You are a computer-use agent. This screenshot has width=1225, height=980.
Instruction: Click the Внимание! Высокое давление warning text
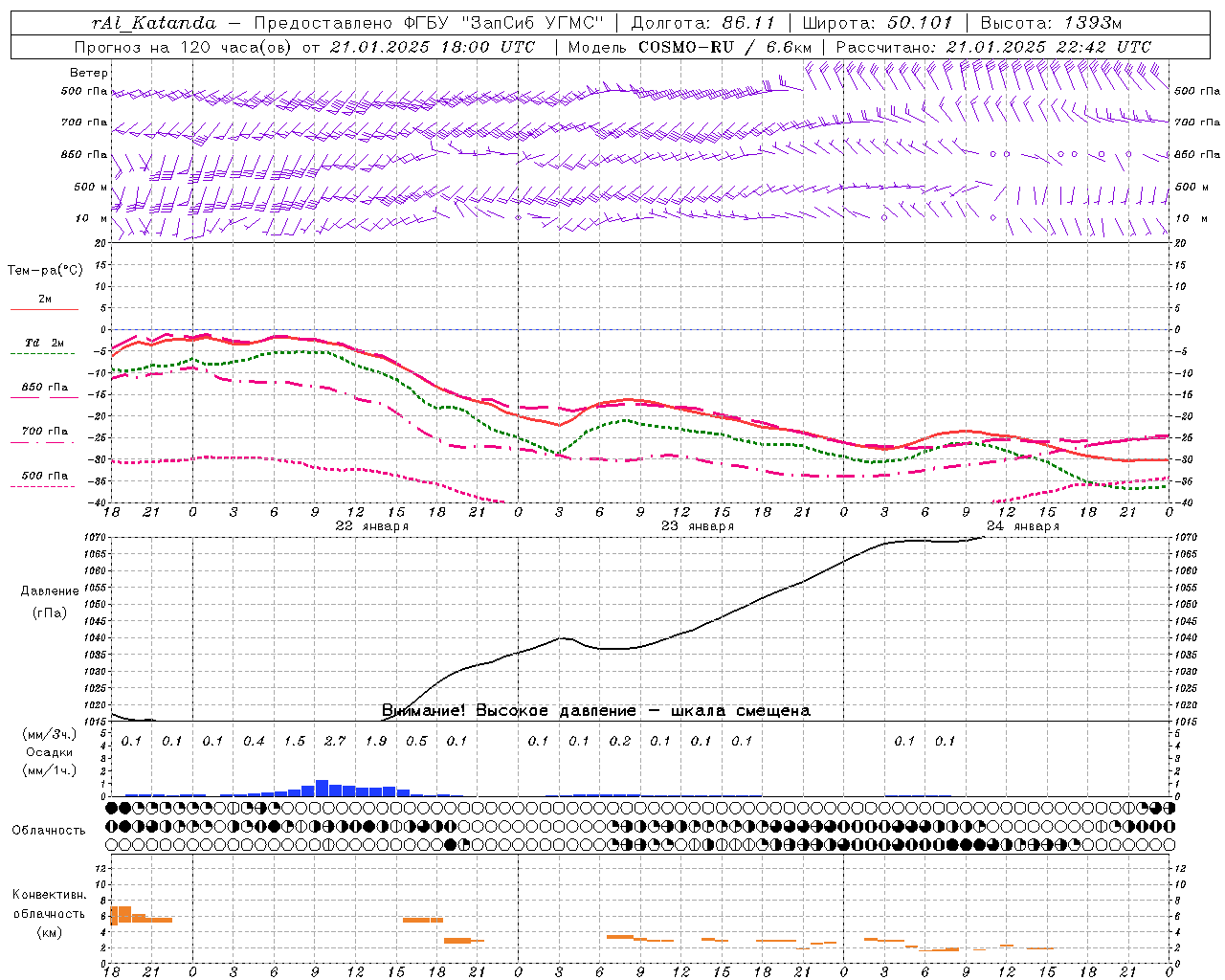click(595, 711)
